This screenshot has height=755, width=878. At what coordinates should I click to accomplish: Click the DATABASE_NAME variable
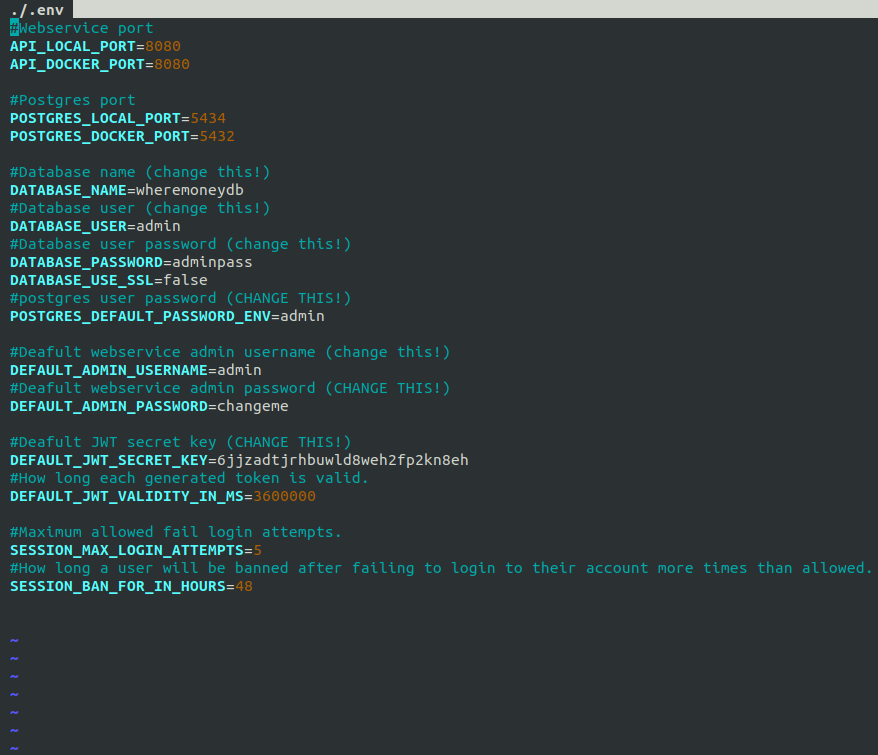point(68,190)
